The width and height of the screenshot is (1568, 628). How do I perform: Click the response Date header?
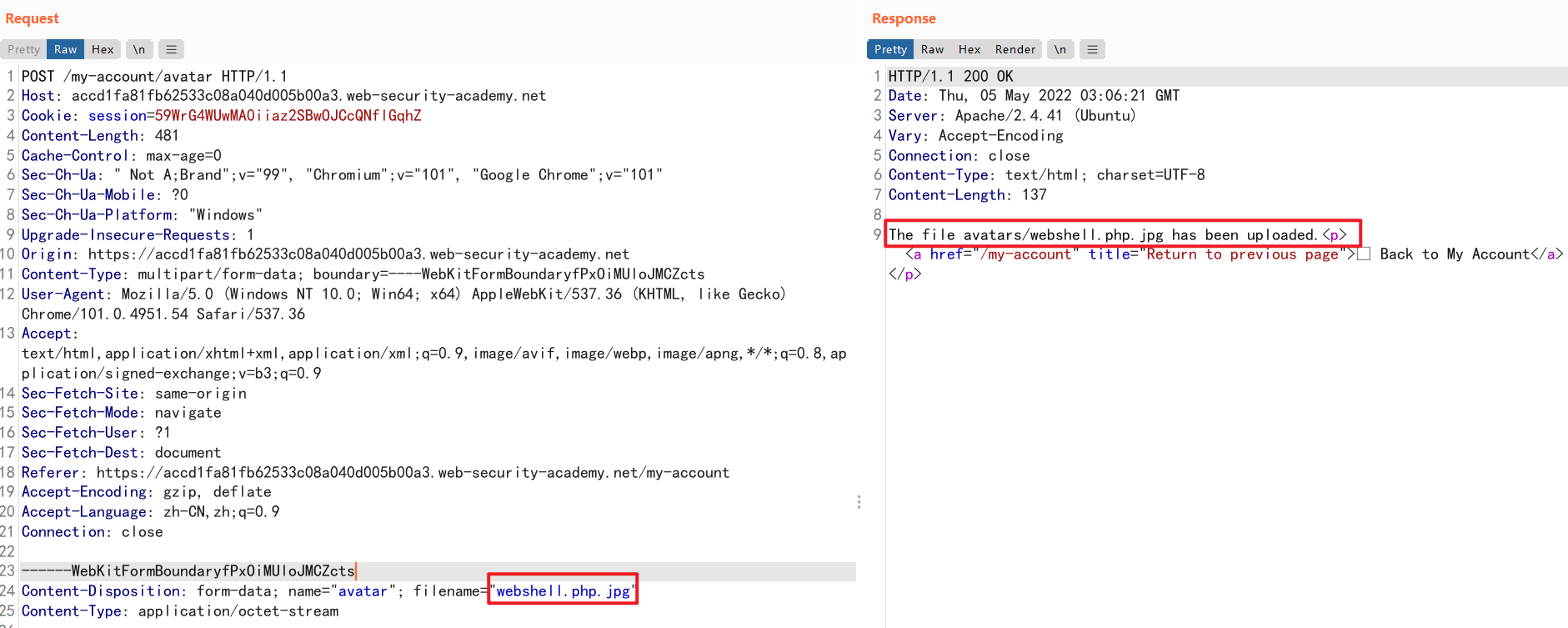point(1034,95)
